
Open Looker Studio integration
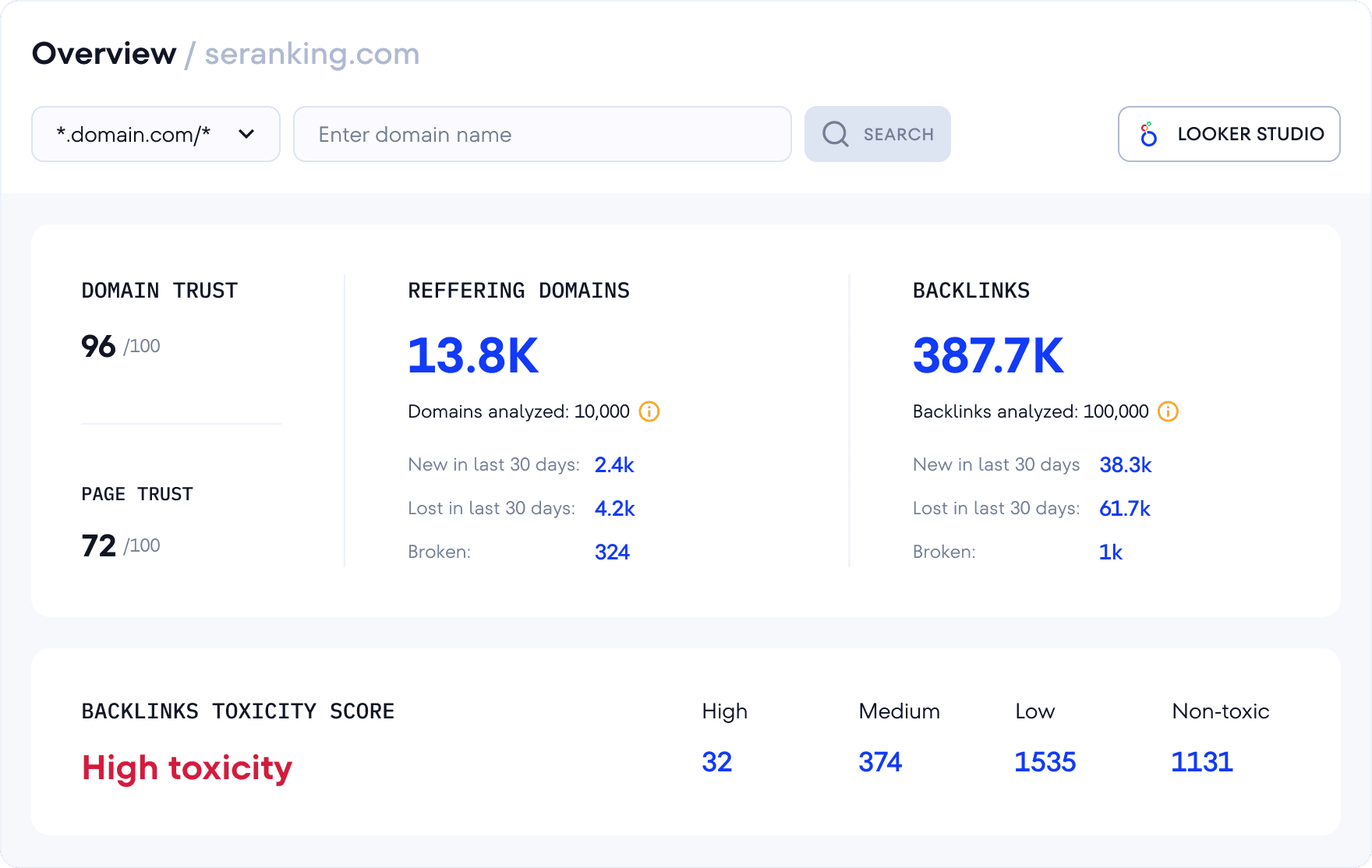(1229, 134)
